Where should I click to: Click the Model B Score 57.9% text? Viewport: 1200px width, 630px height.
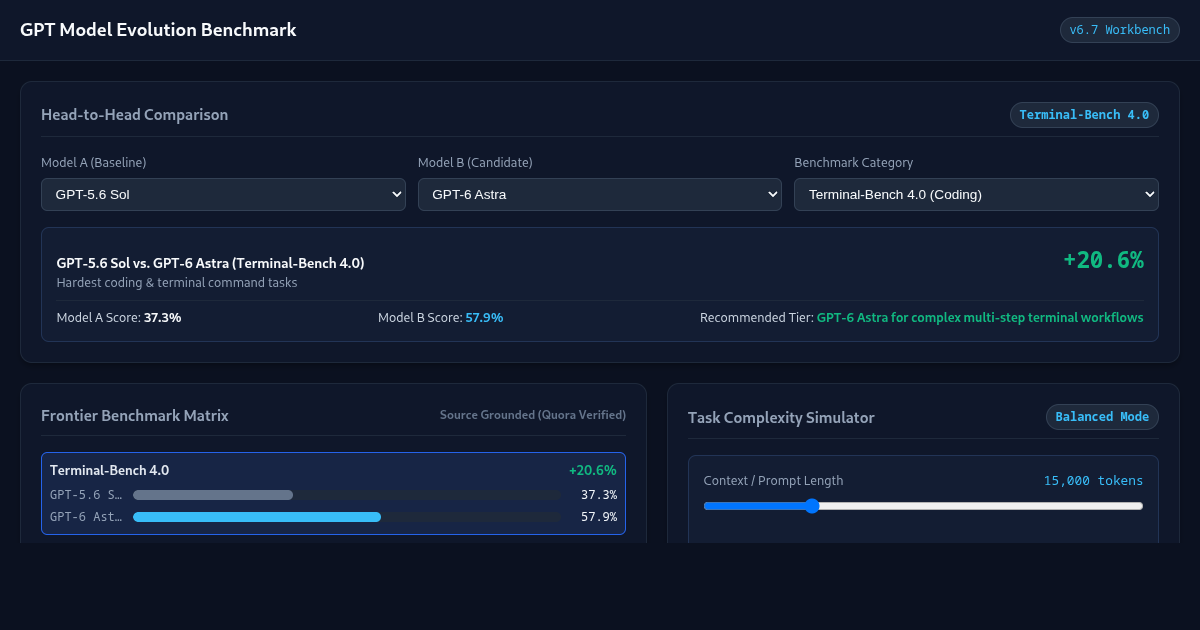tap(440, 317)
